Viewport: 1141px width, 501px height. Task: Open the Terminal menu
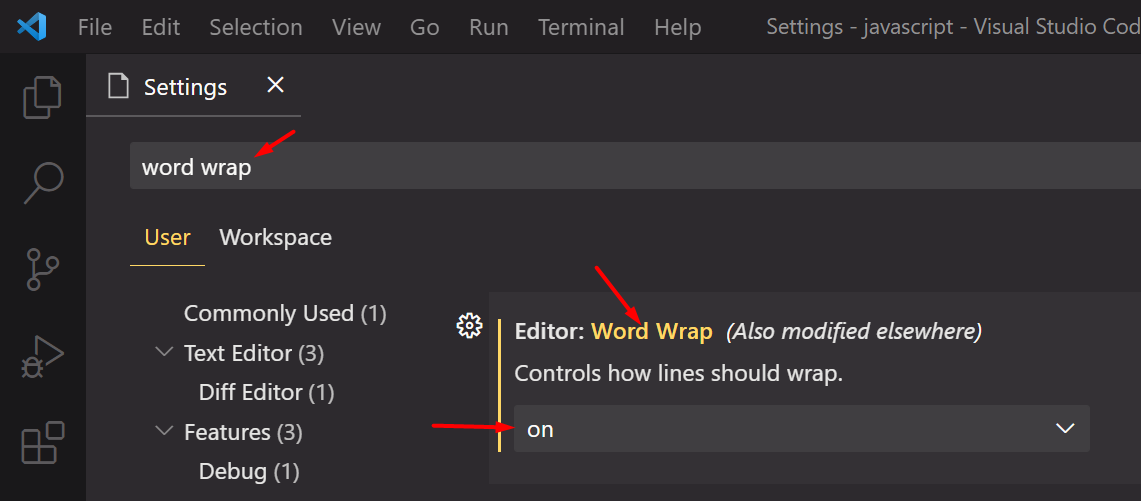point(581,27)
